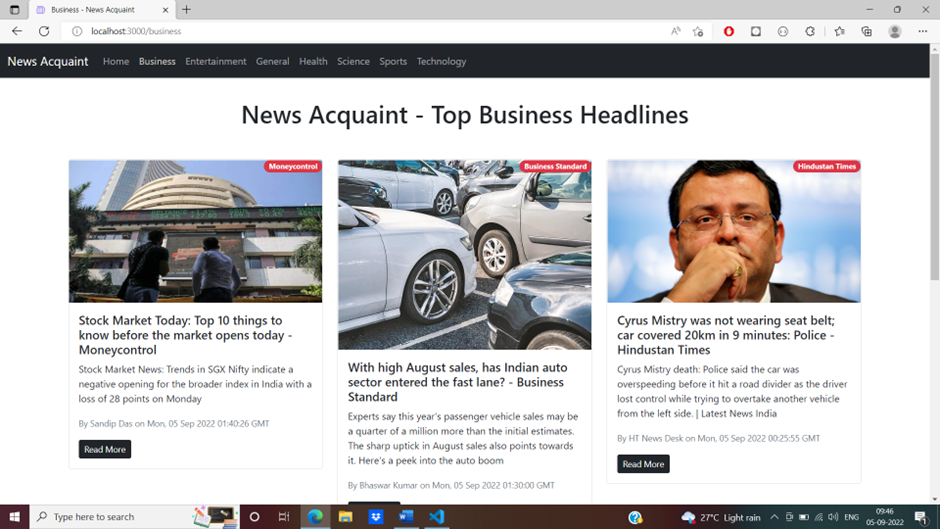The image size is (940, 529).
Task: Open the Extensions puzzle icon
Action: tap(810, 31)
